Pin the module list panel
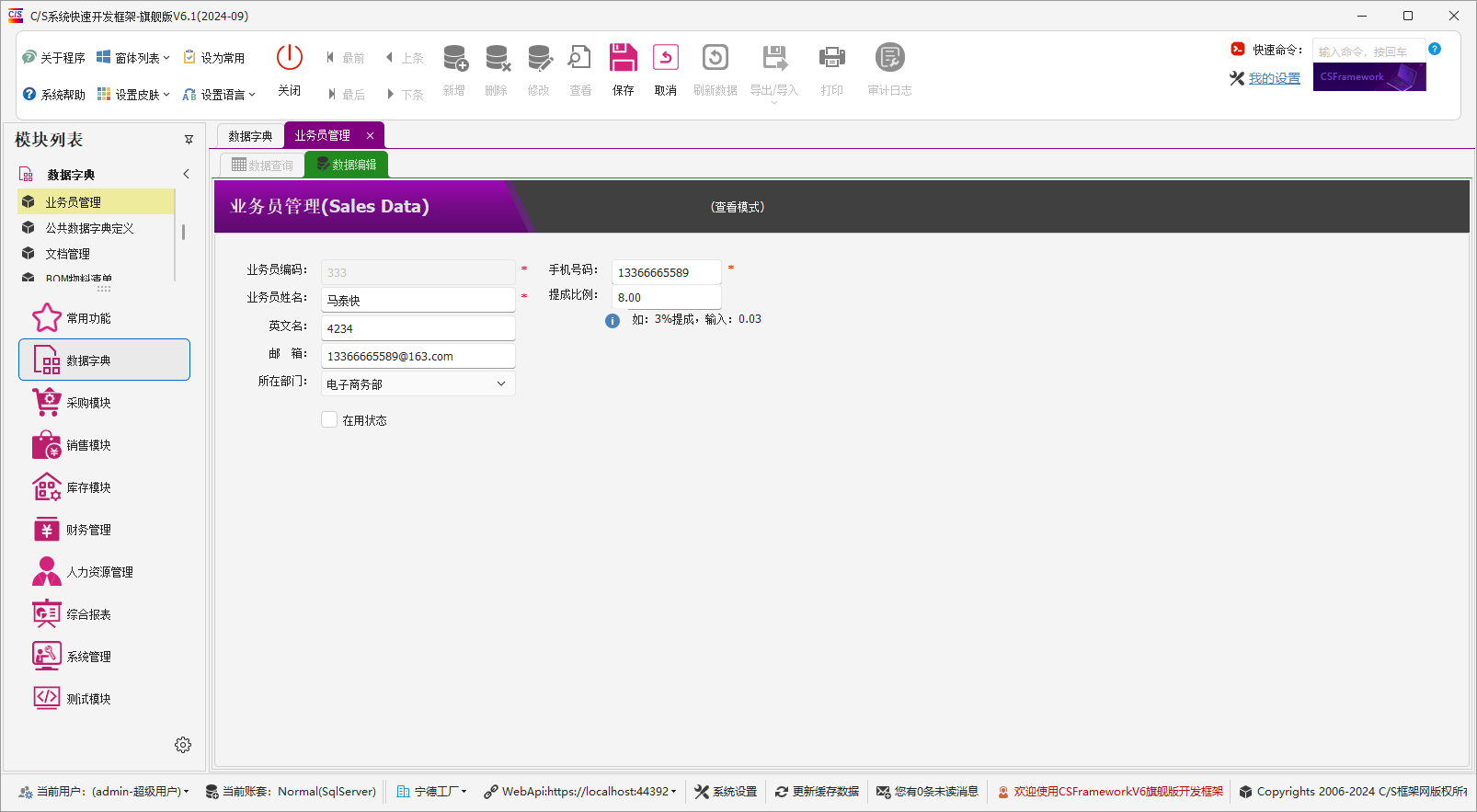The height and width of the screenshot is (812, 1477). click(189, 140)
